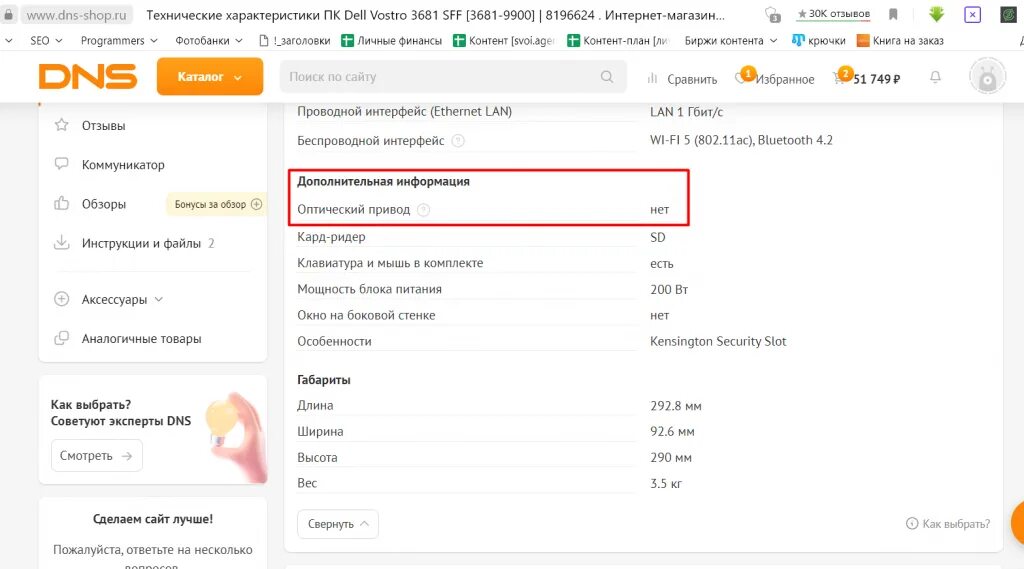Click the Сделаем сайт лучше! heading
Screen dimensions: 1024x569
153,519
